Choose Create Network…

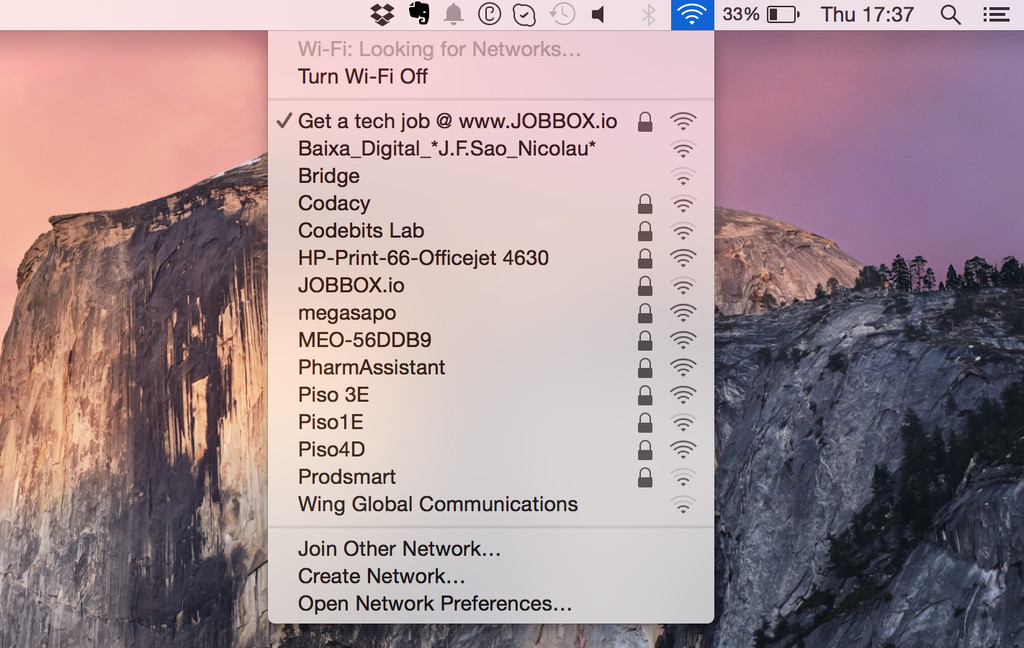coord(490,576)
